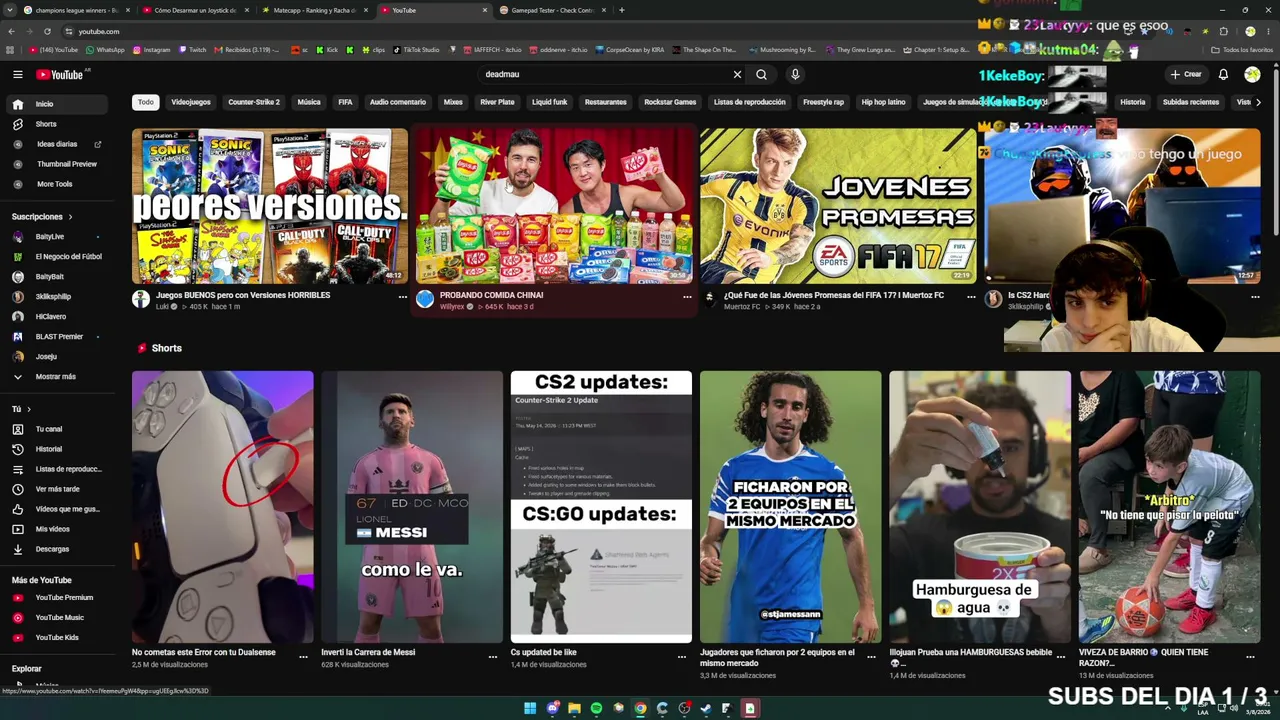Open the Twitch bookmark
1280x720 pixels.
tap(192, 50)
